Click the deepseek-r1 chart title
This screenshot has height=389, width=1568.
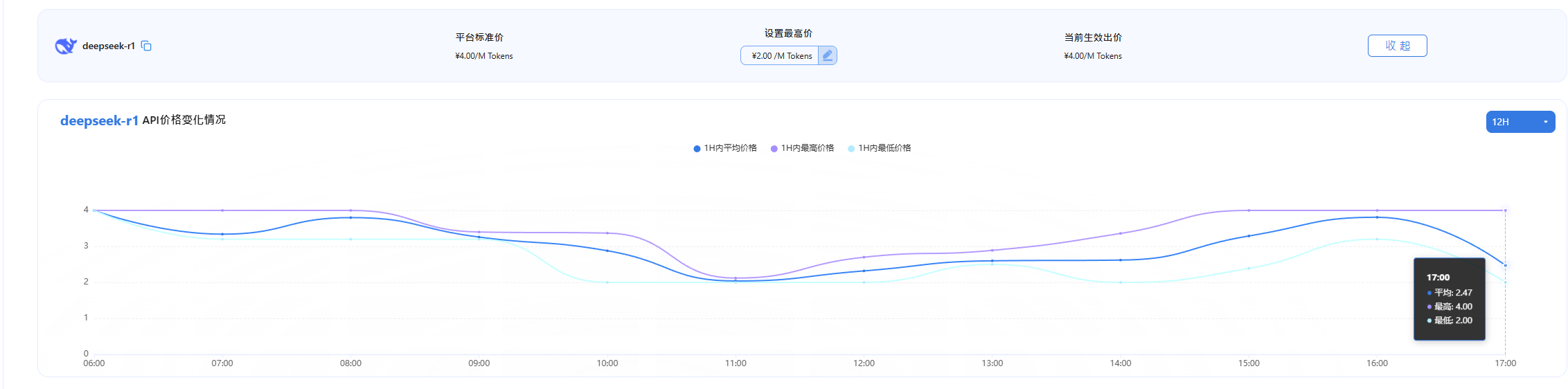(x=99, y=120)
